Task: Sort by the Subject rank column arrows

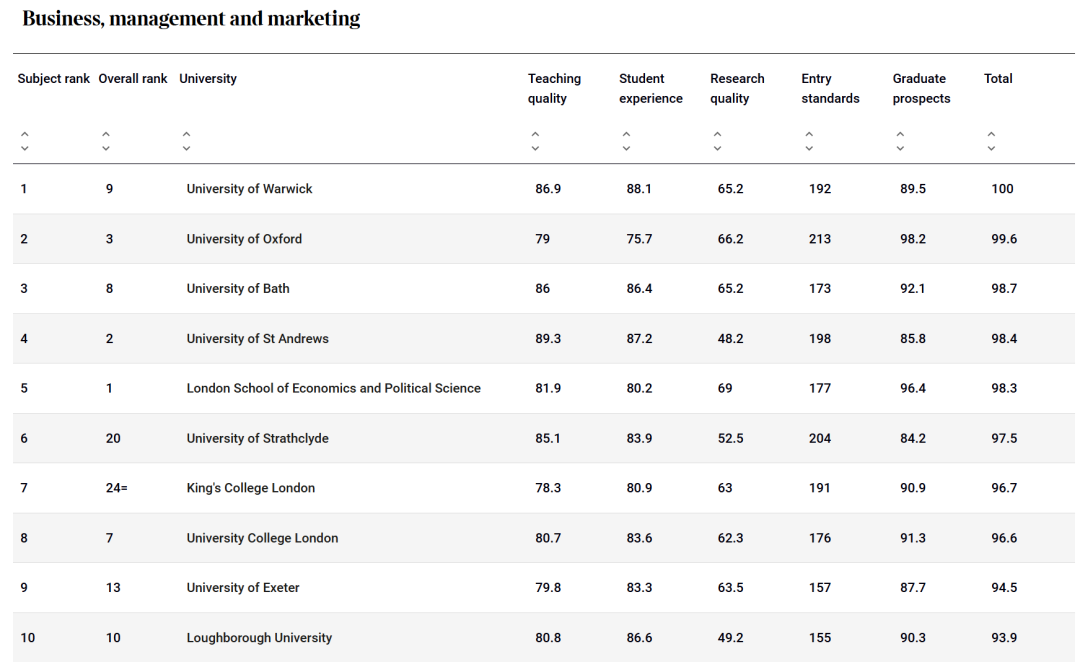Action: (25, 141)
